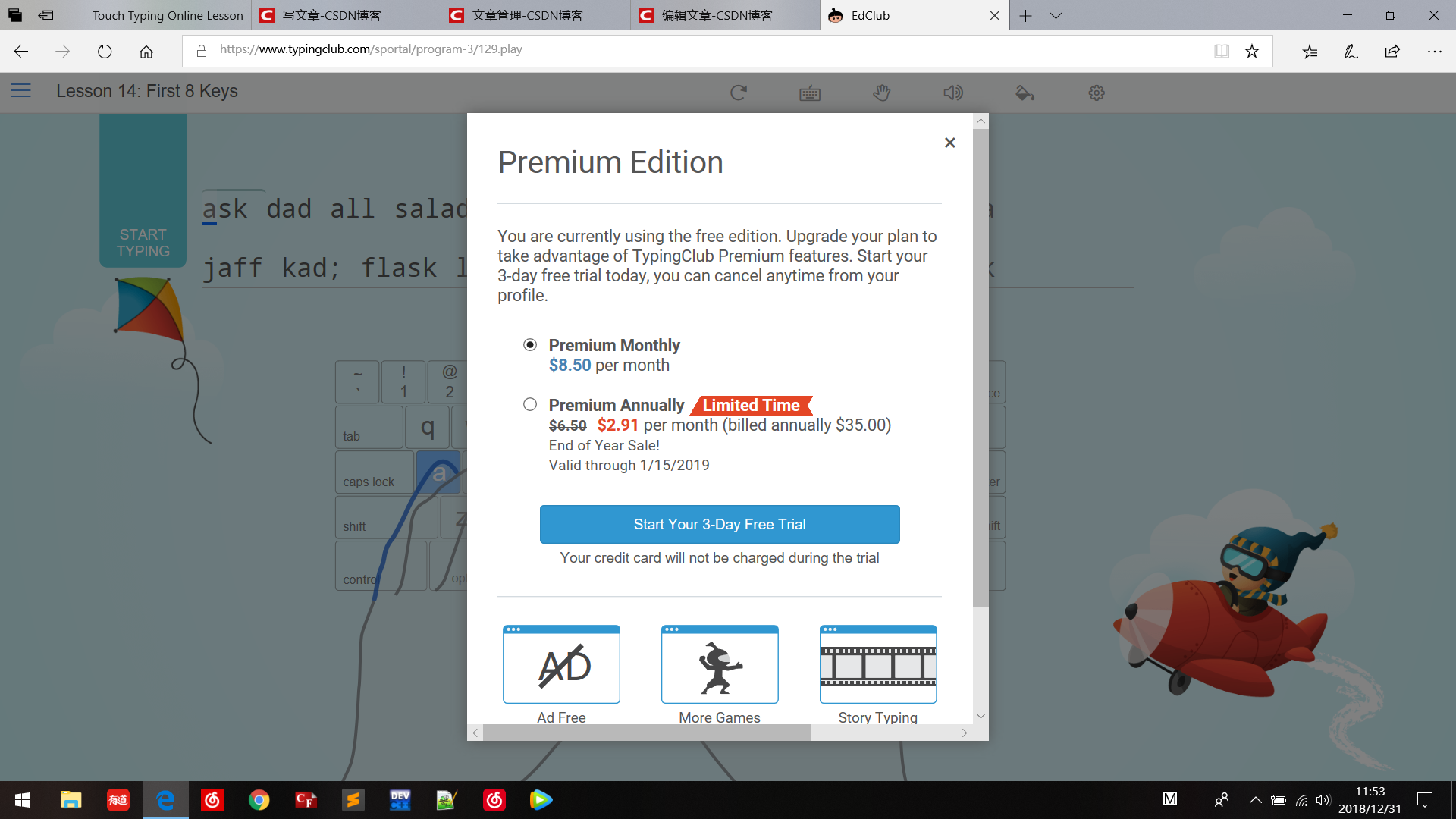The image size is (1456, 819).
Task: Switch to 文章管理-CSDN博客 tab
Action: 528,15
